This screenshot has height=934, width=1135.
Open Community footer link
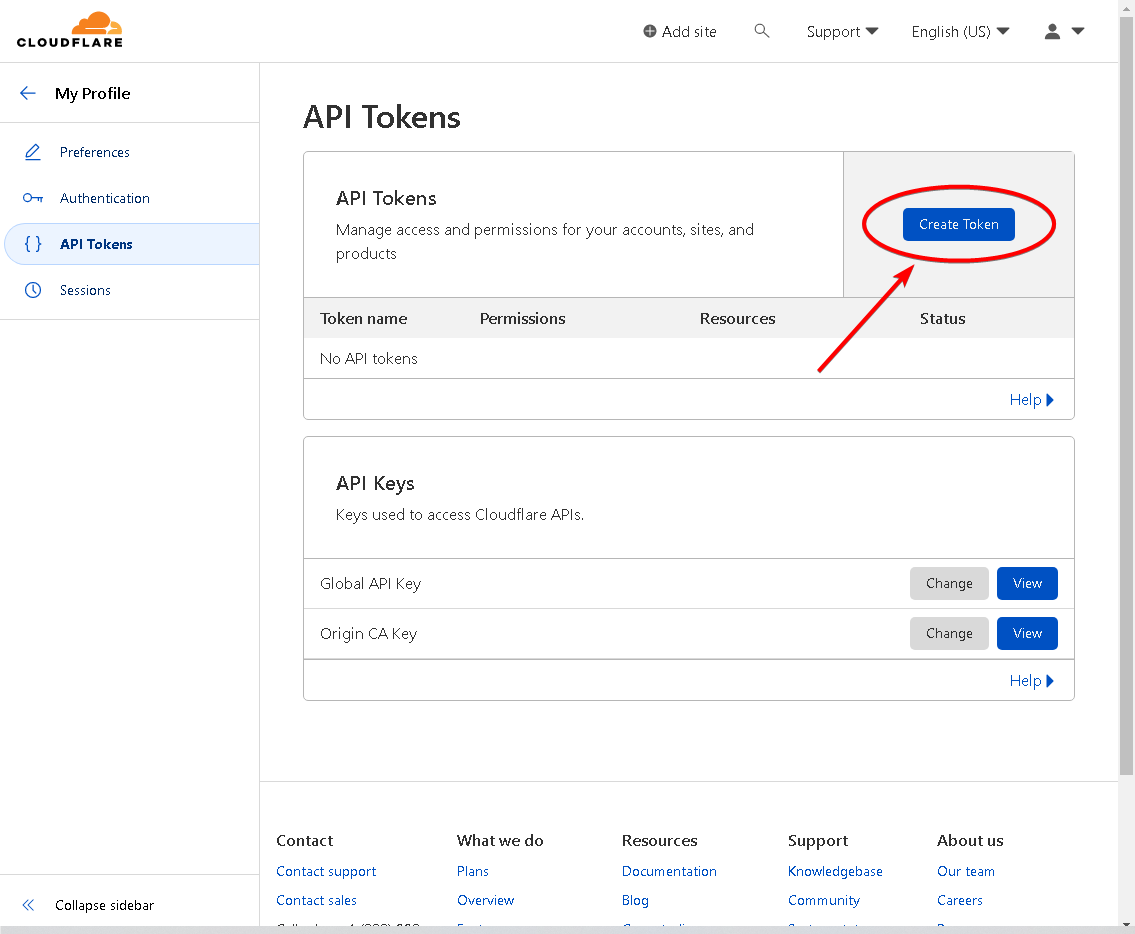[824, 900]
